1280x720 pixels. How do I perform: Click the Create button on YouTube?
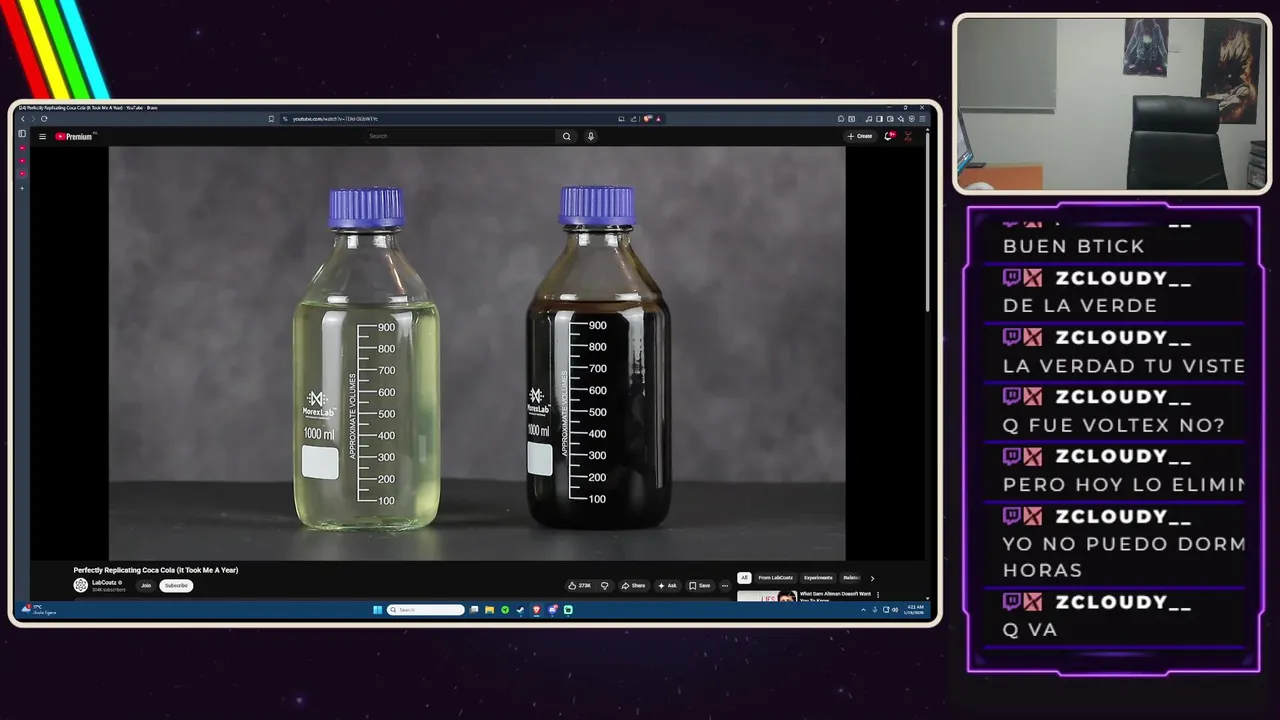[x=860, y=136]
